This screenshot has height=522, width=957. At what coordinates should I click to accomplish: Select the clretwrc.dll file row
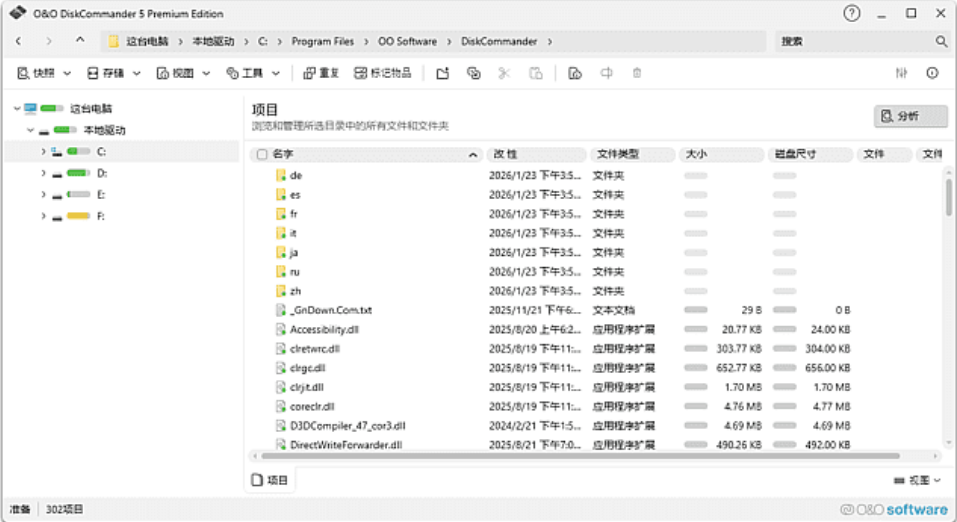point(595,349)
